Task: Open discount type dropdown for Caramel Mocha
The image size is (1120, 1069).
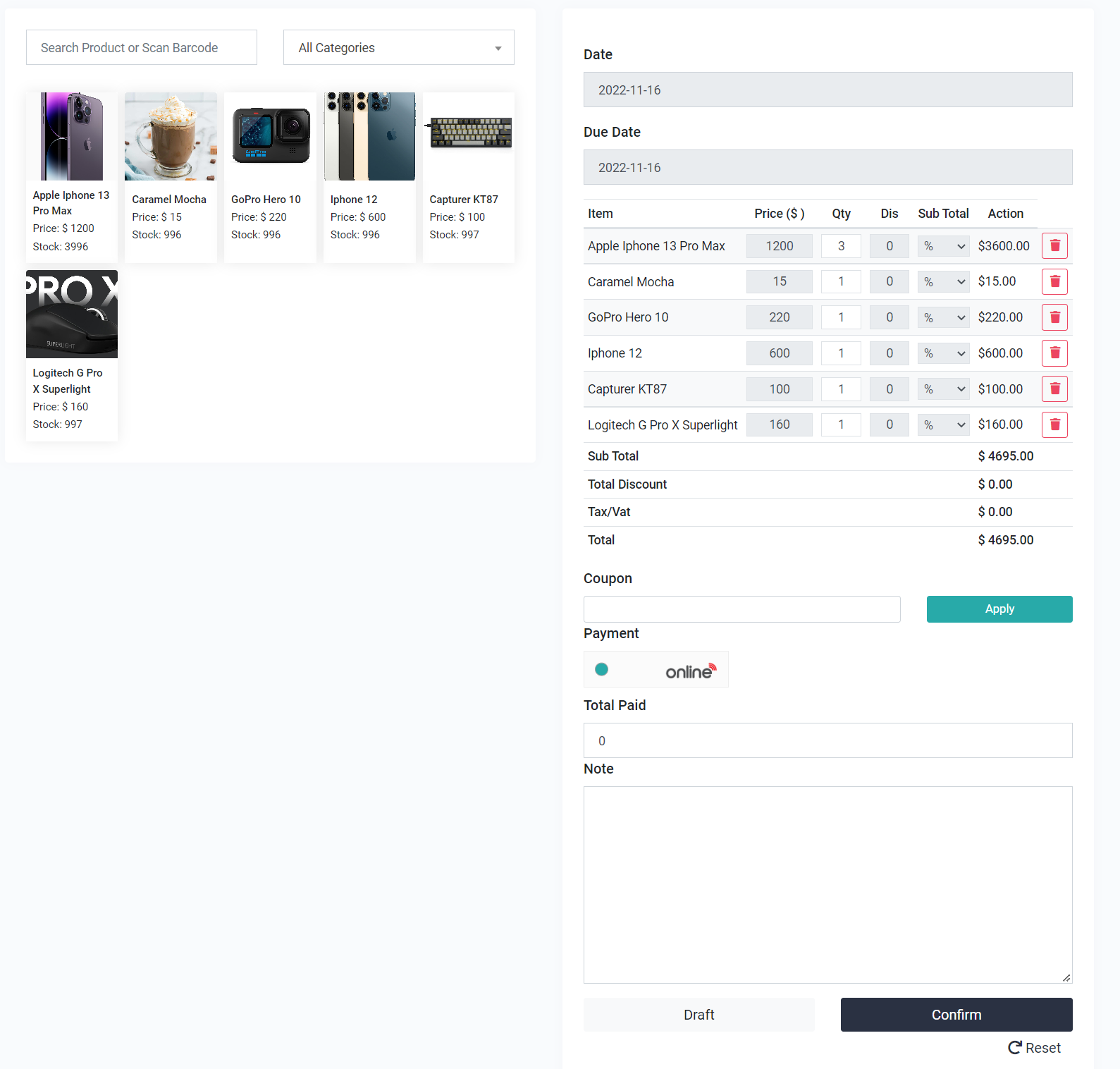Action: coord(943,281)
